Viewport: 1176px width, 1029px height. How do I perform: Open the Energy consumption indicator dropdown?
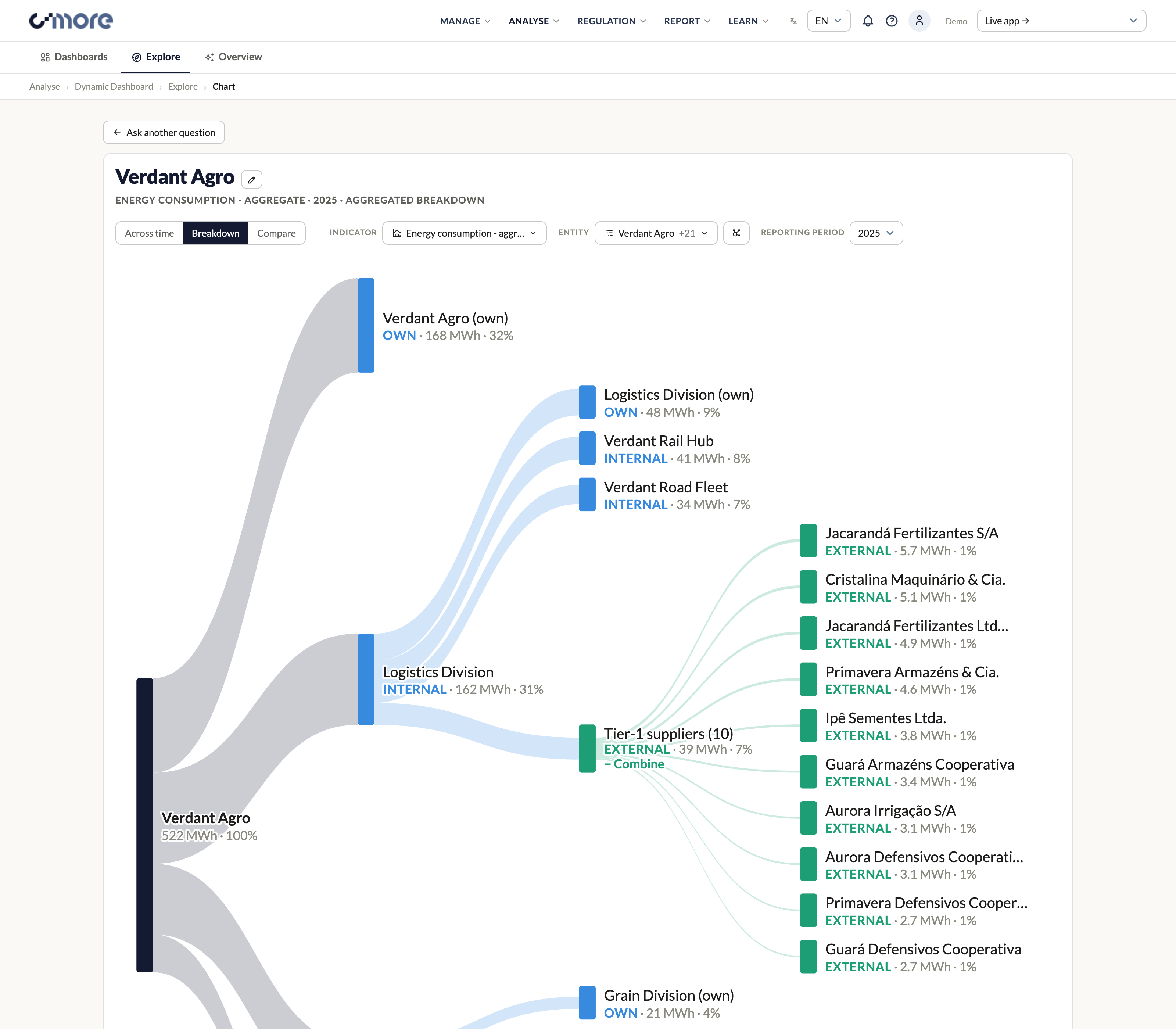(464, 233)
